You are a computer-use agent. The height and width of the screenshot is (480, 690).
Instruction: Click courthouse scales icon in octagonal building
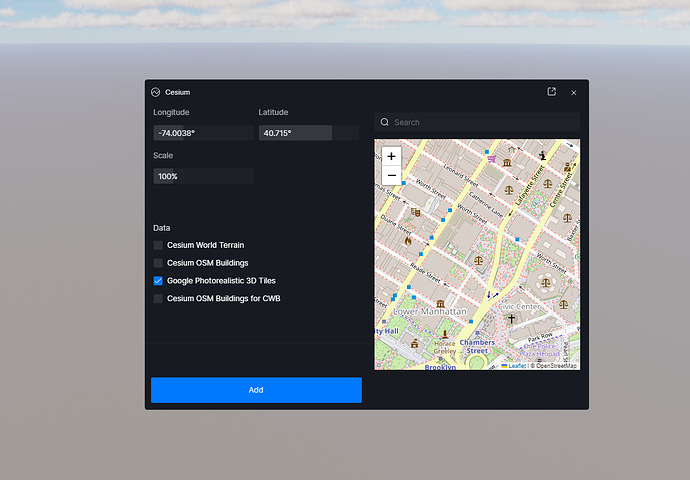[x=546, y=282]
